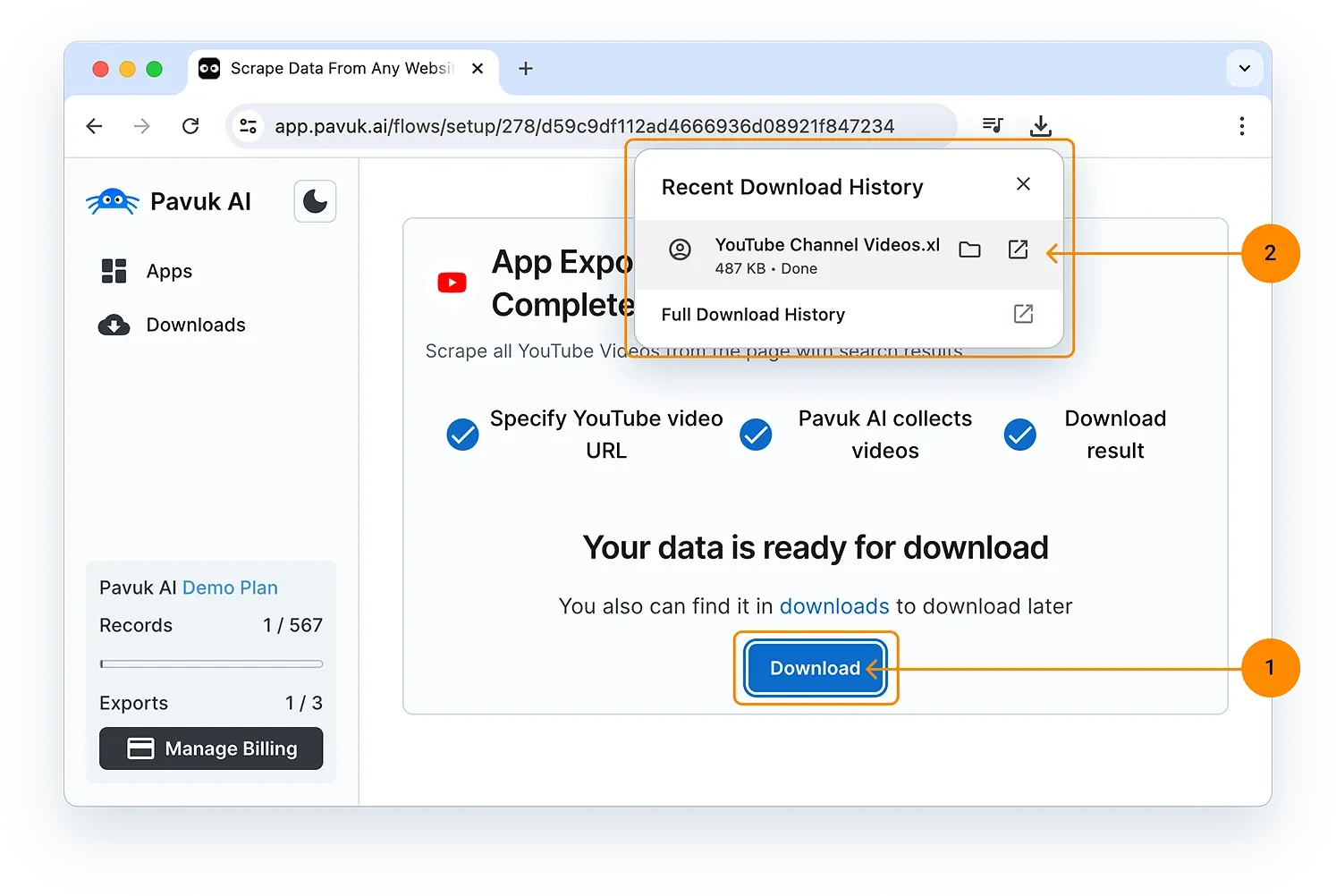Open the media controls icon in toolbar
The width and height of the screenshot is (1336, 896).
tap(993, 125)
